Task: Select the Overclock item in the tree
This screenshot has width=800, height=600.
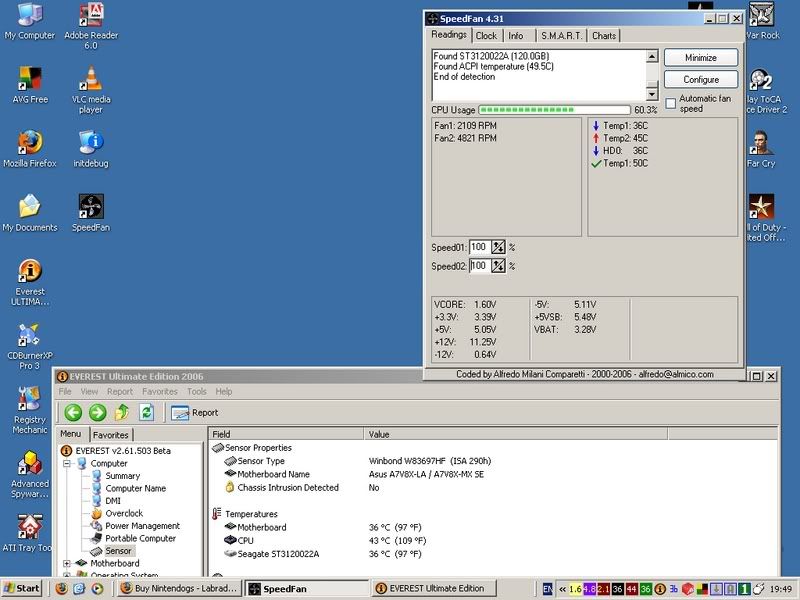Action: point(123,513)
